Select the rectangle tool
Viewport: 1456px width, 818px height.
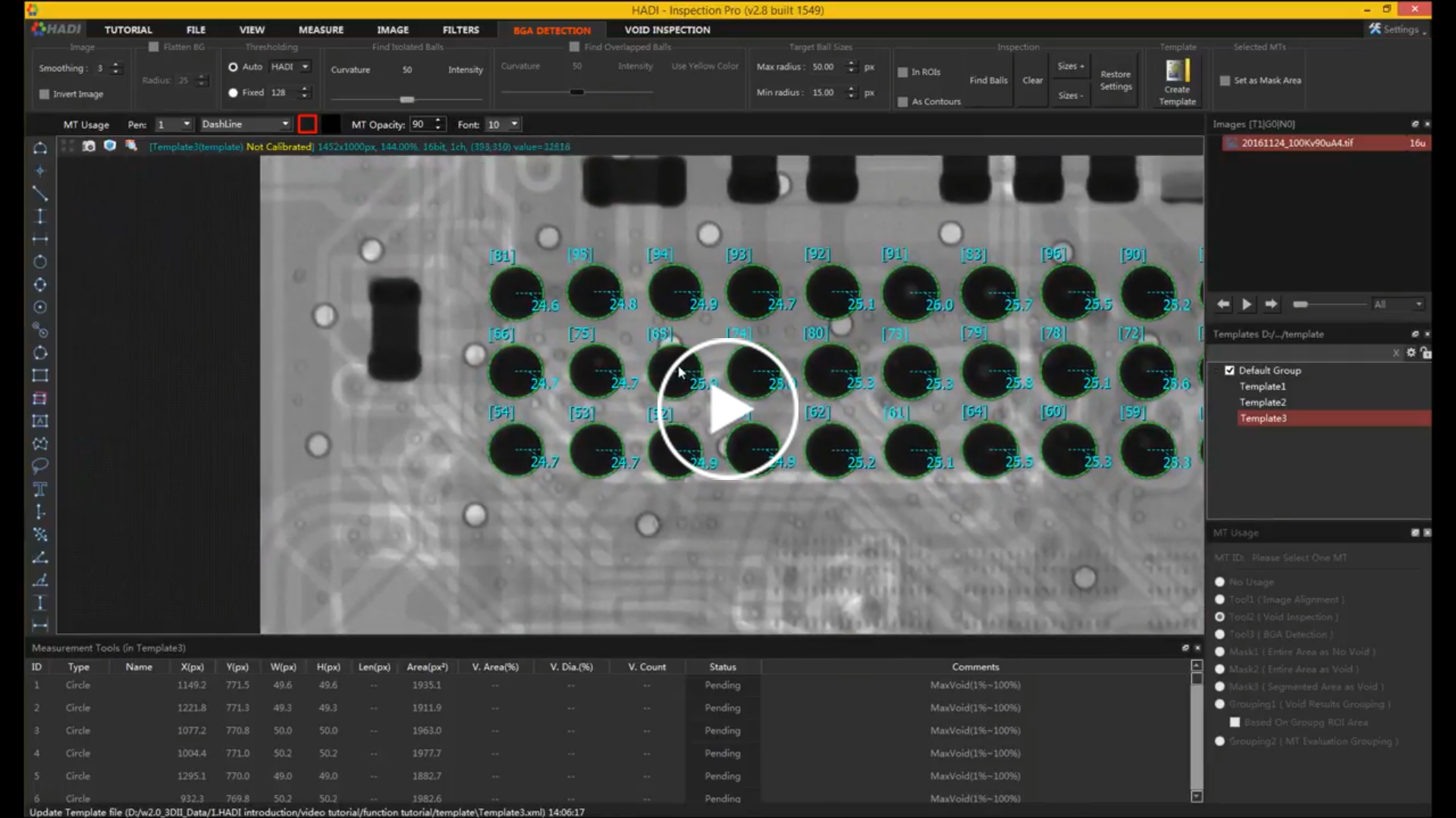pyautogui.click(x=40, y=375)
